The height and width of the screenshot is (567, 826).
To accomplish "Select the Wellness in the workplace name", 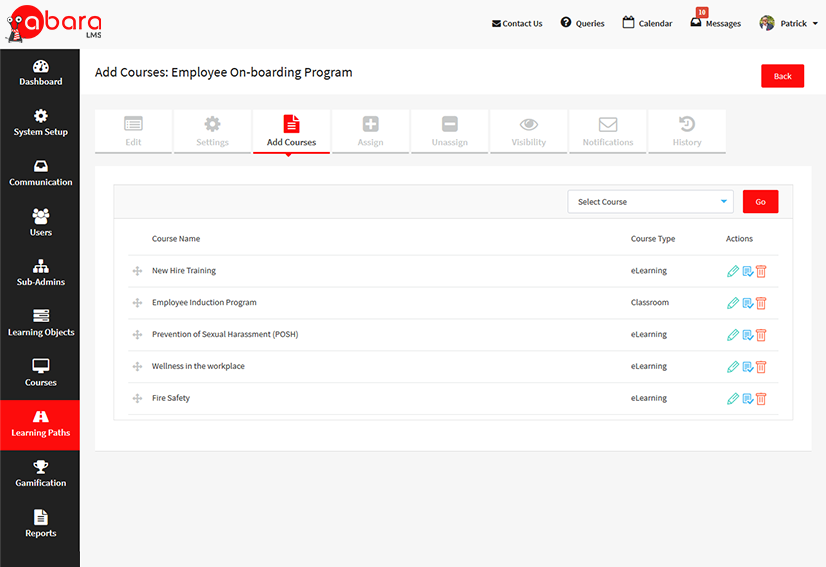I will (x=198, y=366).
